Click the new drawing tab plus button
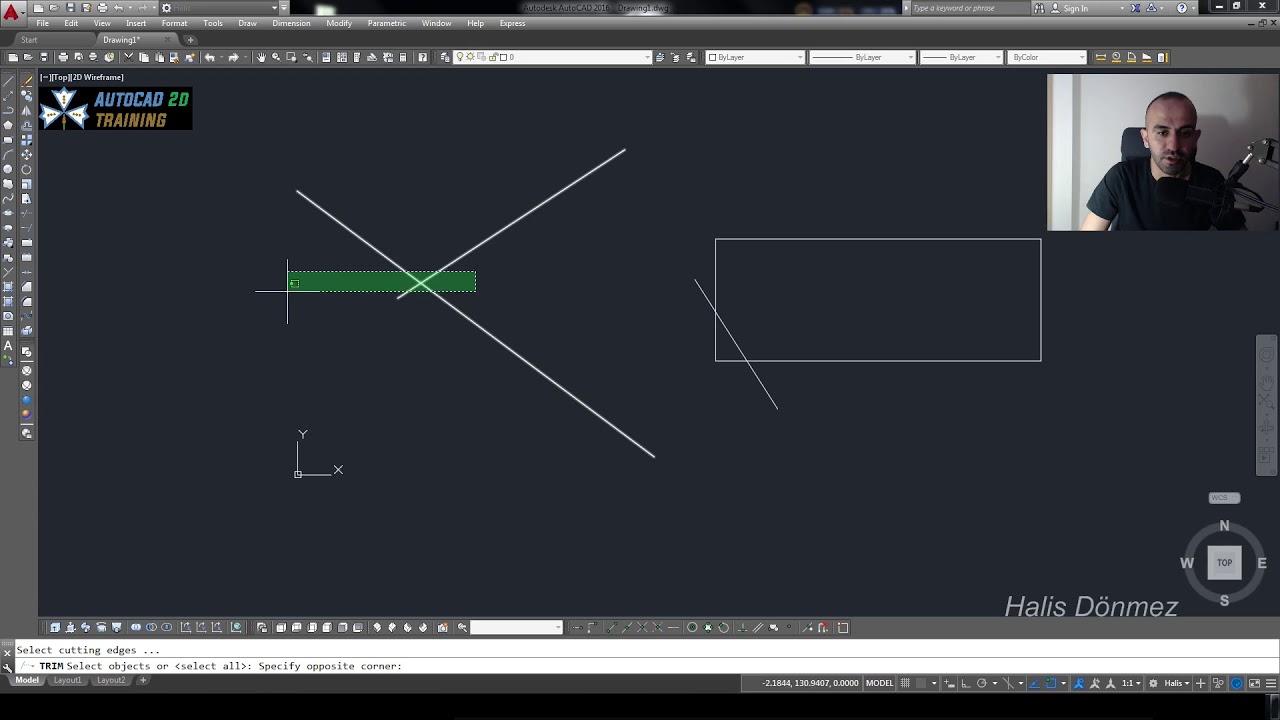Viewport: 1280px width, 720px height. coord(190,40)
